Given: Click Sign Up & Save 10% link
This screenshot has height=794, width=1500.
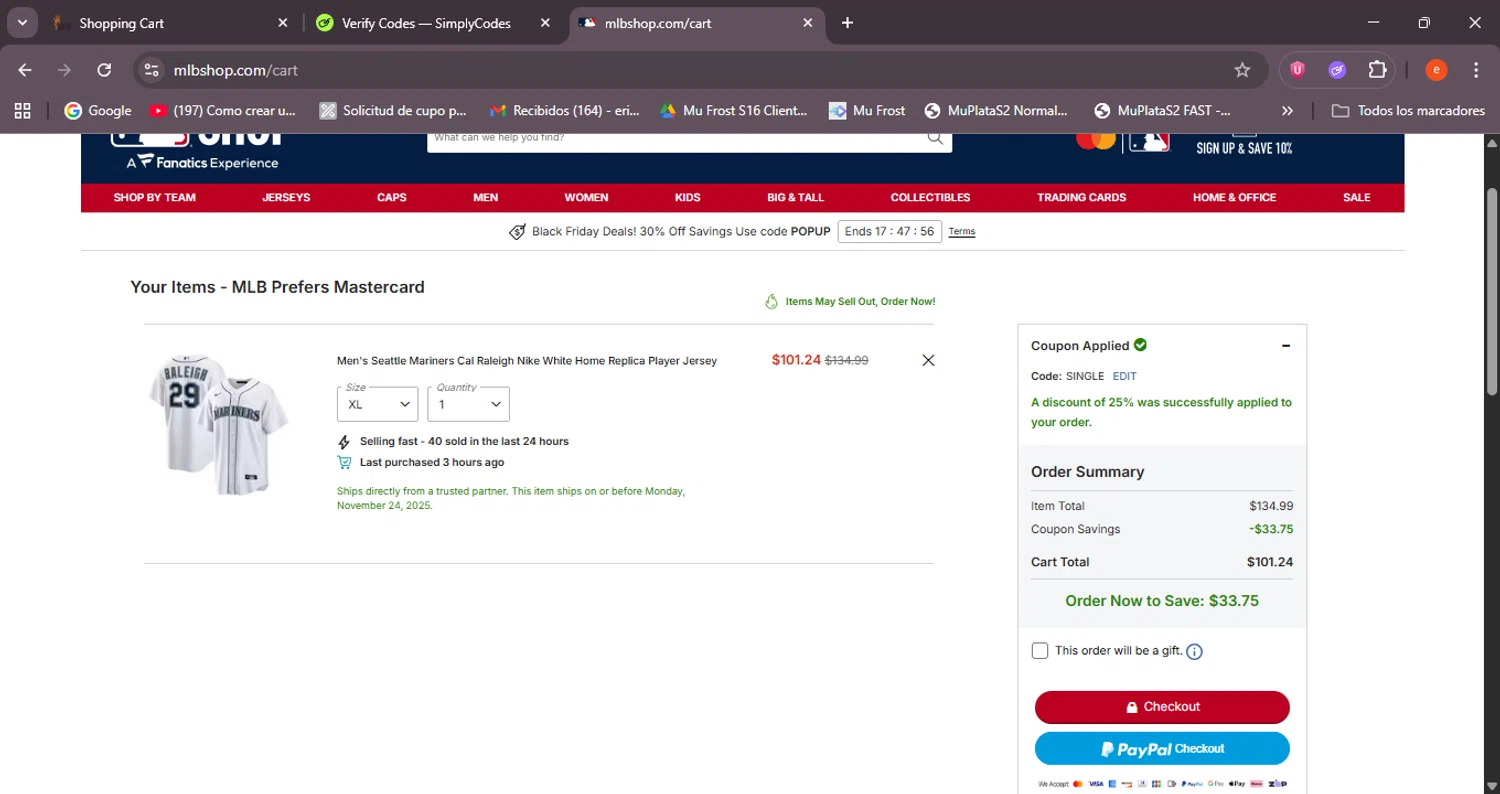Looking at the screenshot, I should pos(1244,148).
